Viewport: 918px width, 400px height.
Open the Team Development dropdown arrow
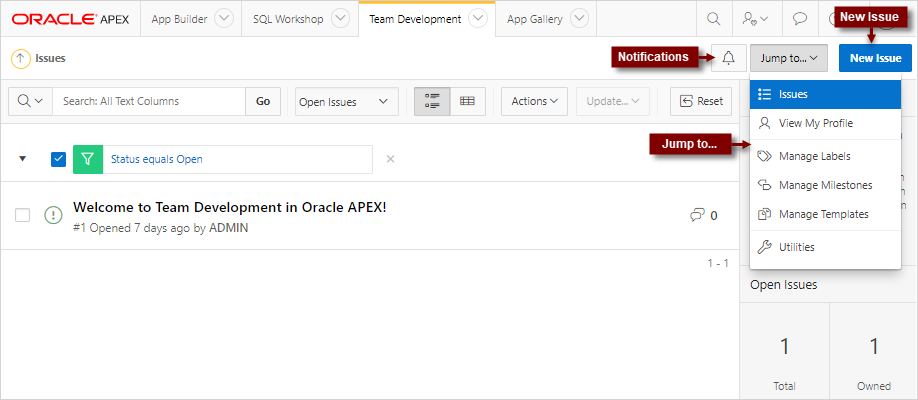pos(478,19)
